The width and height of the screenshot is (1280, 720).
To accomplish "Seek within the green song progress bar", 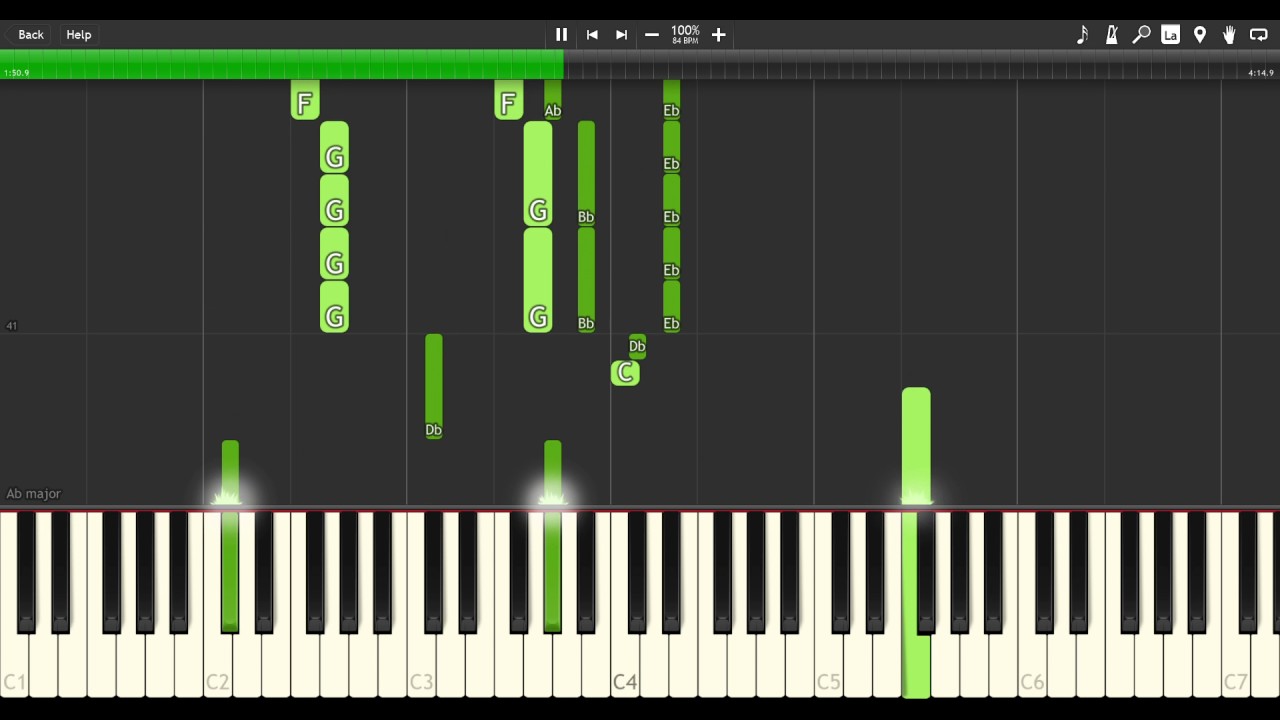I will click(282, 64).
